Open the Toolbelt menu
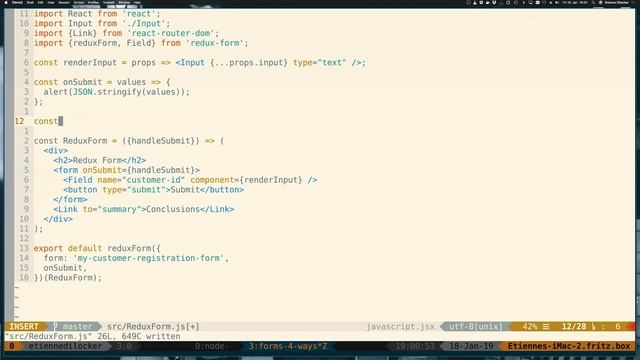The width and height of the screenshot is (640, 360). (x=109, y=2)
